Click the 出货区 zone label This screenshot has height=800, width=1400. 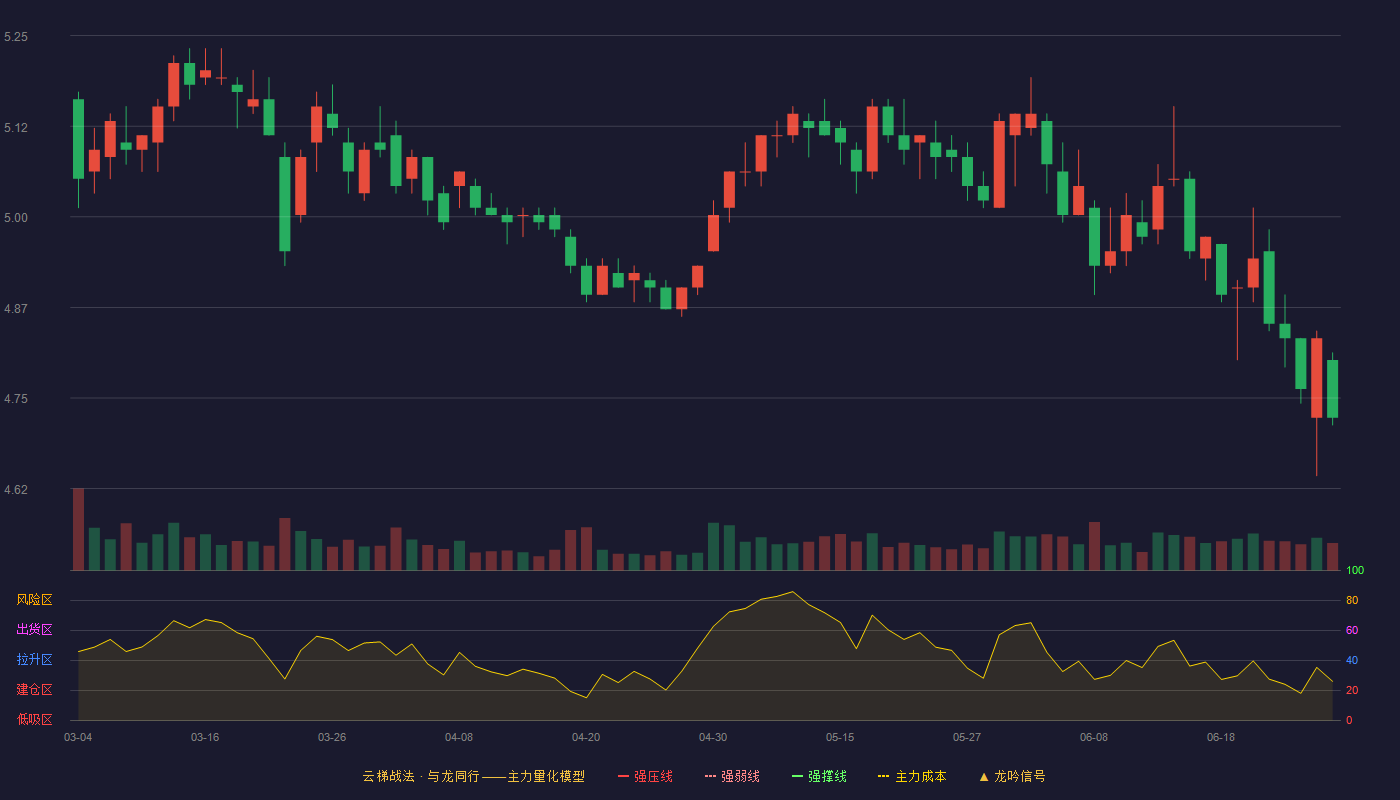coord(34,630)
